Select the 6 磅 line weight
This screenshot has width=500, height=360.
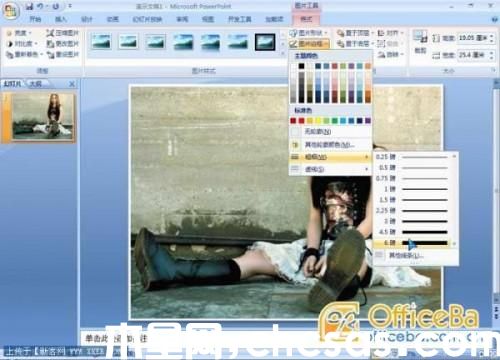413,243
